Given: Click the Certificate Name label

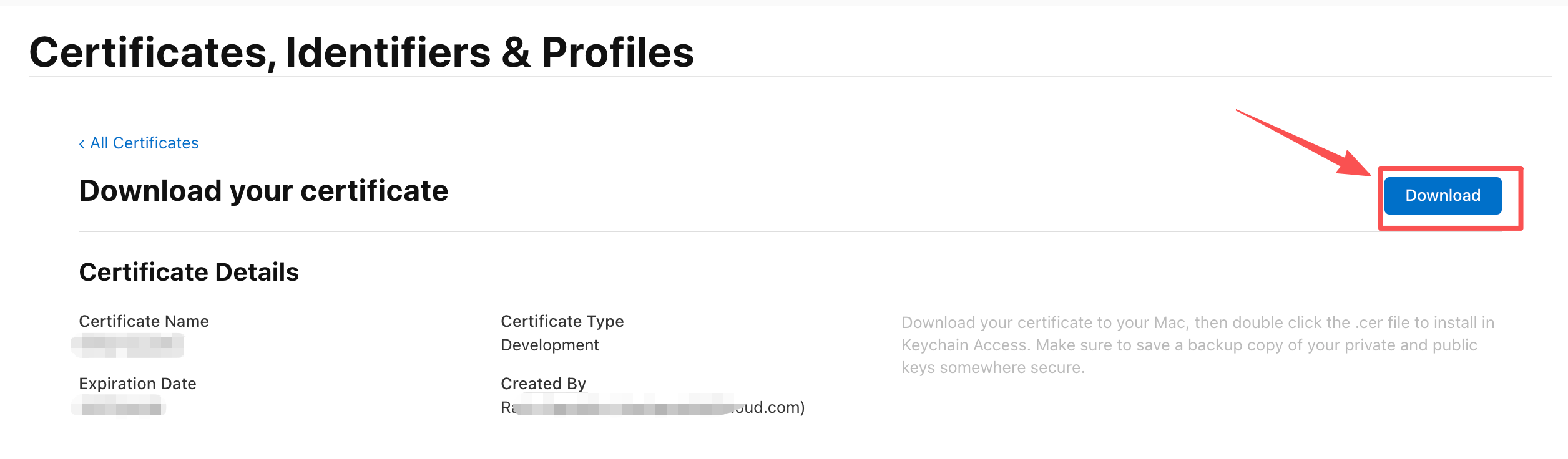Looking at the screenshot, I should [144, 321].
